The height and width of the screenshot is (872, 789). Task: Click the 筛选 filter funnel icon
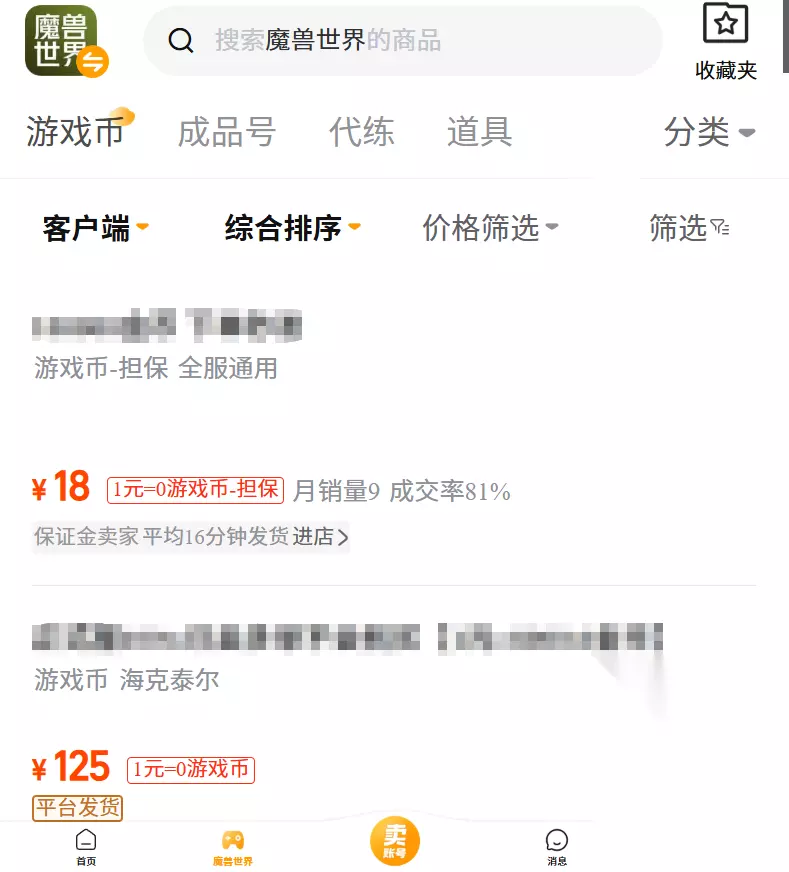720,227
